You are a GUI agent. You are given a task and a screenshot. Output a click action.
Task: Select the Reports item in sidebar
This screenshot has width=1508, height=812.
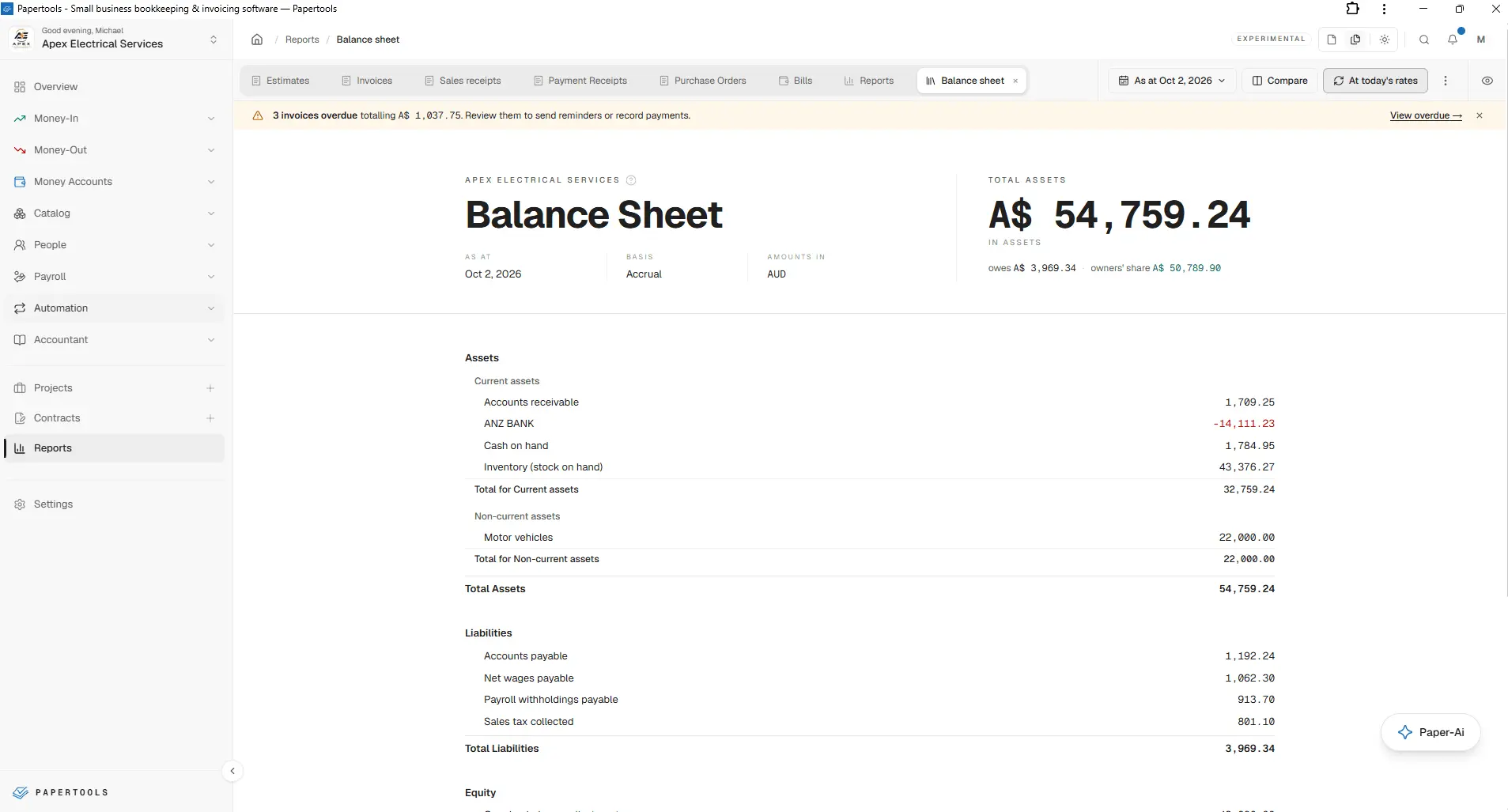114,448
